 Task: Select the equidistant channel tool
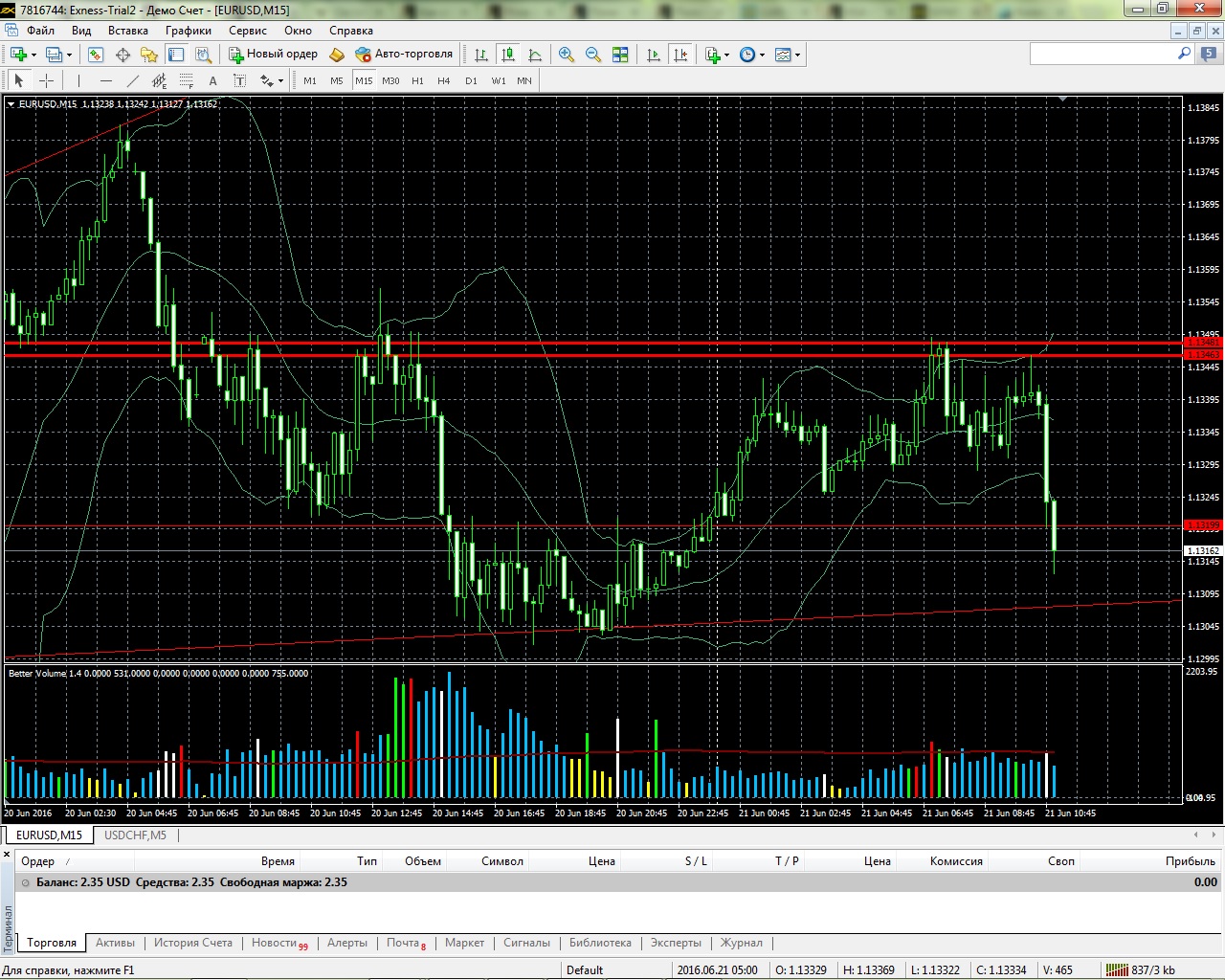[x=159, y=80]
